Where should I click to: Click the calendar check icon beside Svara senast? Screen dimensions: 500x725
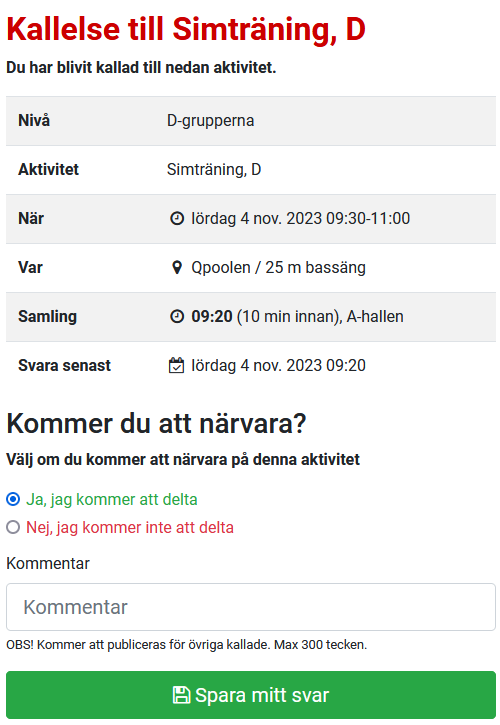(176, 365)
